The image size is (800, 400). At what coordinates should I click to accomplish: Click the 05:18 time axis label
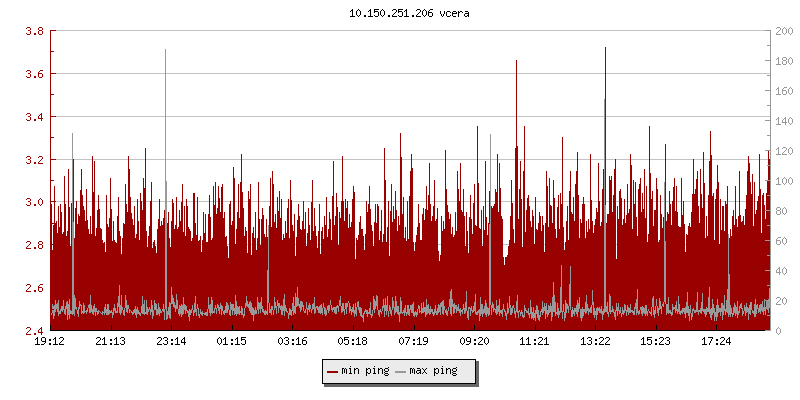click(x=353, y=342)
